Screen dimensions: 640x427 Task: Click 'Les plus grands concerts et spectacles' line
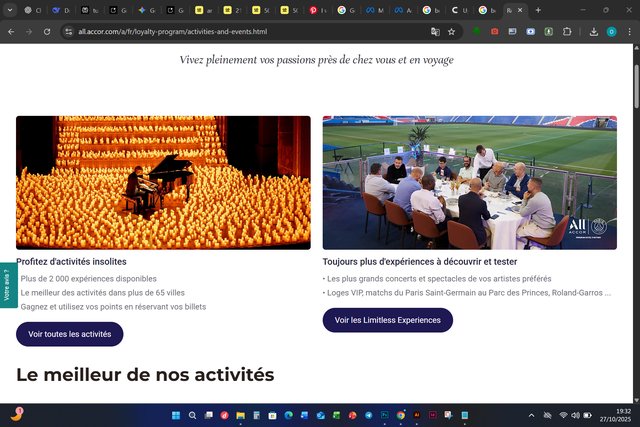[437, 279]
